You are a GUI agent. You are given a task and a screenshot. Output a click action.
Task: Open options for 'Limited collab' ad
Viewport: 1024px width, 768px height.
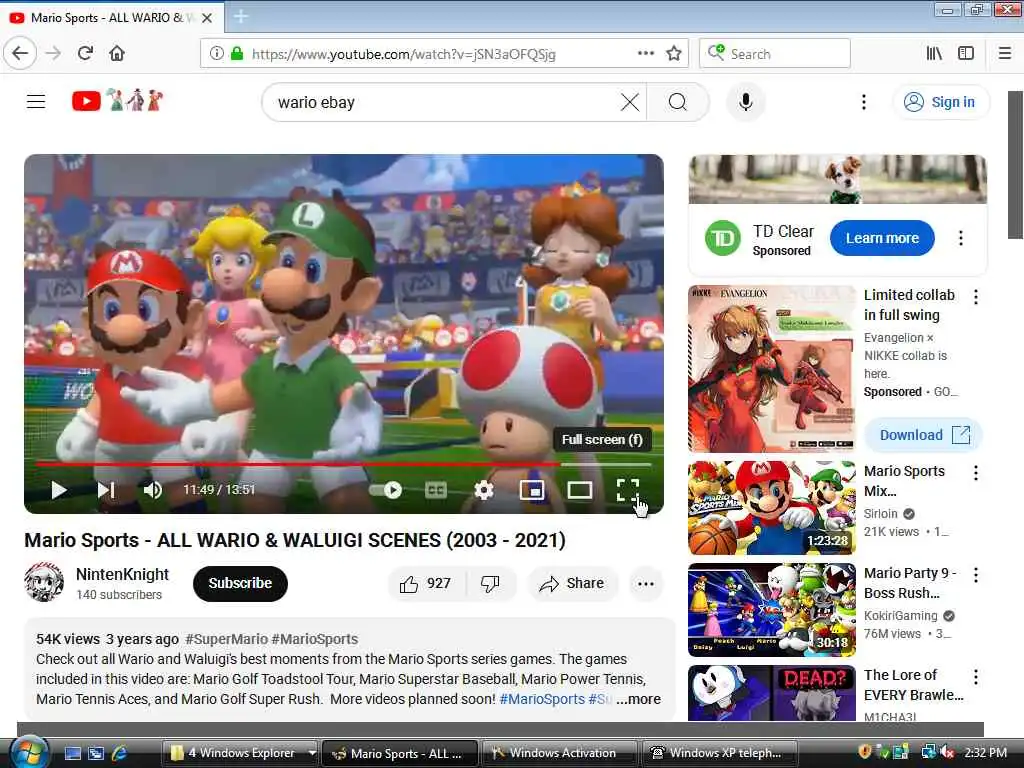point(976,297)
